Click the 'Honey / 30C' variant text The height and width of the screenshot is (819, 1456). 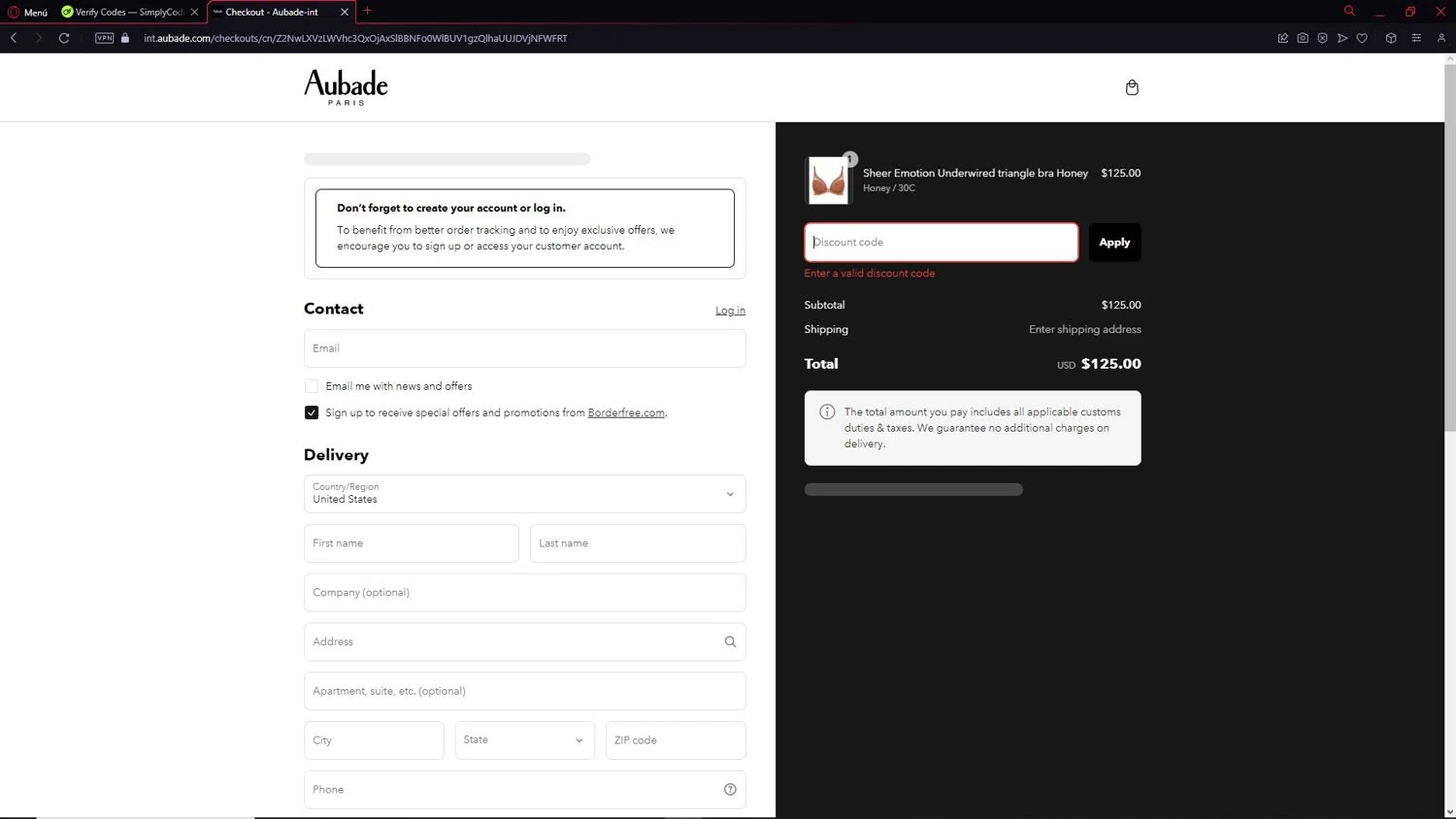(889, 188)
